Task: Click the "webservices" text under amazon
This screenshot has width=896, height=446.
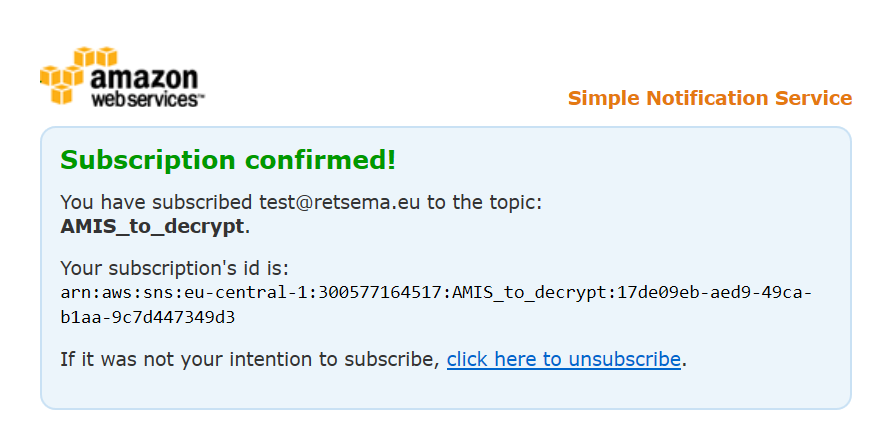Action: click(x=146, y=100)
